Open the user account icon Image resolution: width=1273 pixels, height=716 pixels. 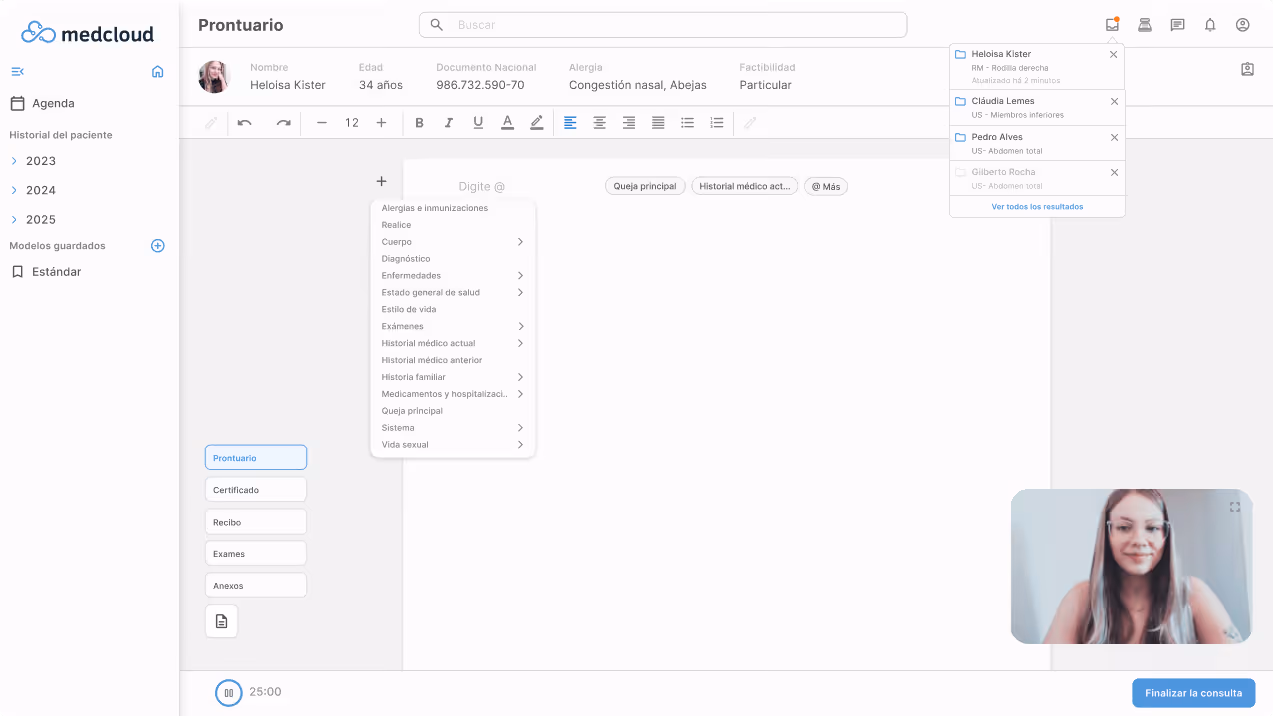pyautogui.click(x=1242, y=25)
